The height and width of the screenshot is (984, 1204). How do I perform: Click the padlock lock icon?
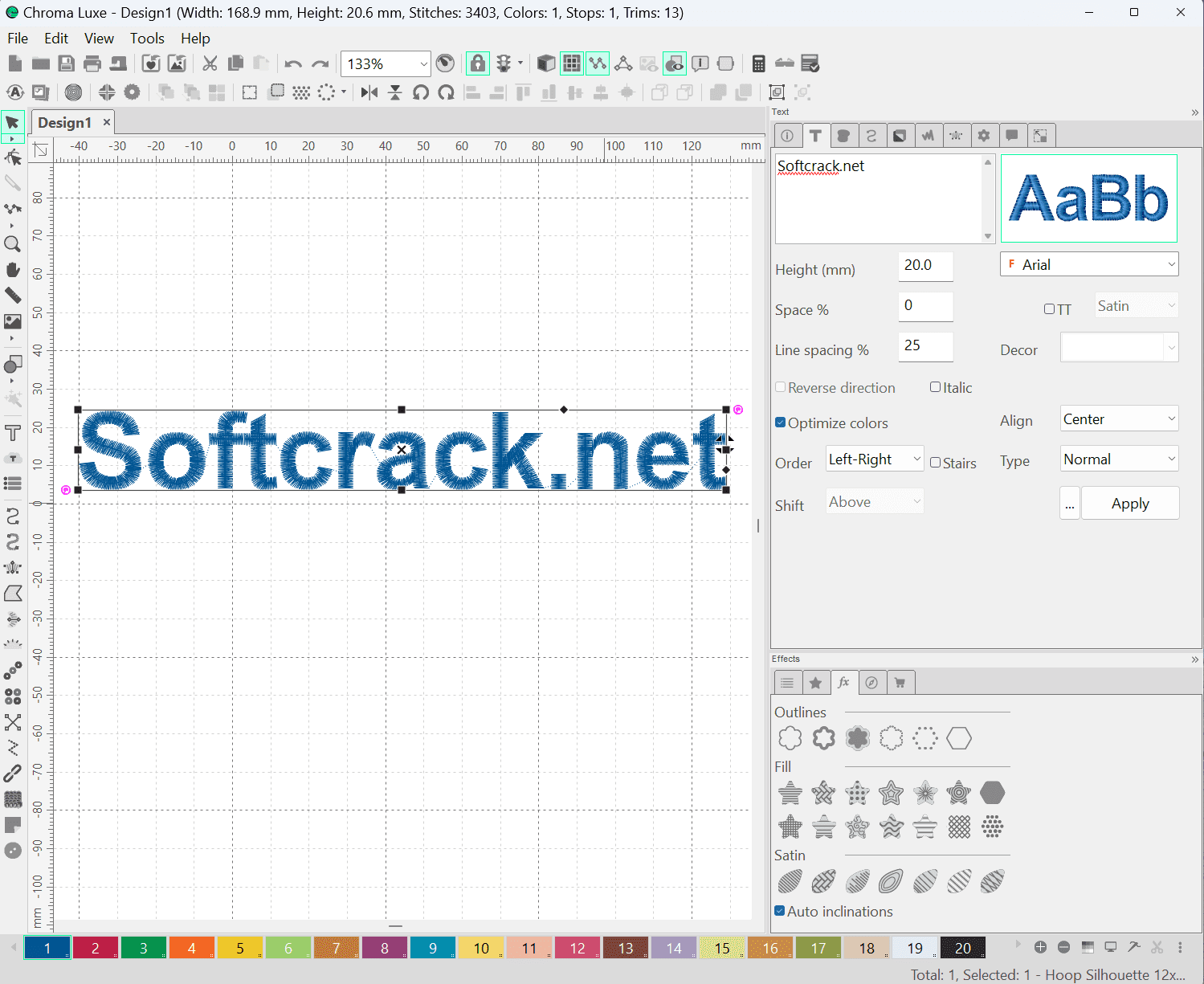click(478, 63)
